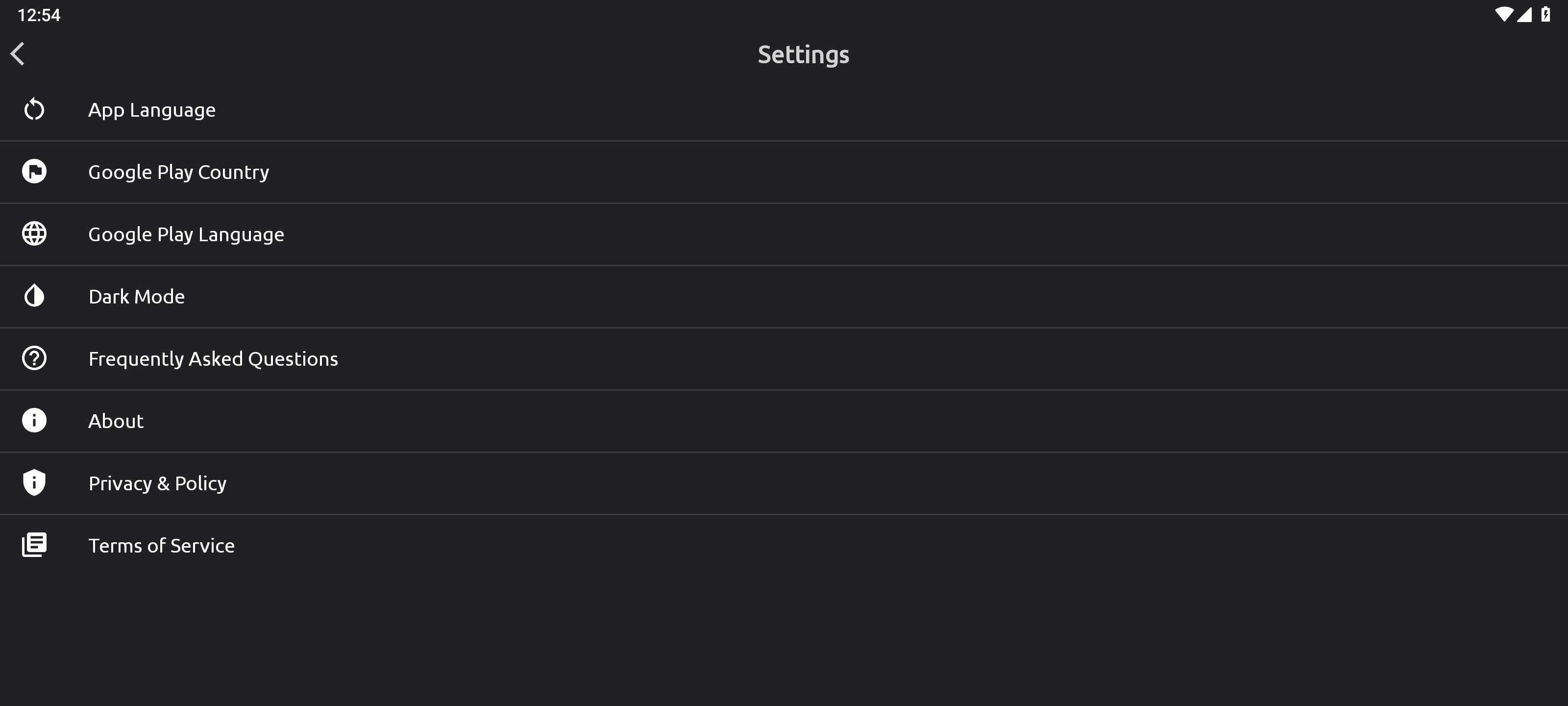The image size is (1568, 706).
Task: Click the Dark Mode droplet icon
Action: [34, 296]
